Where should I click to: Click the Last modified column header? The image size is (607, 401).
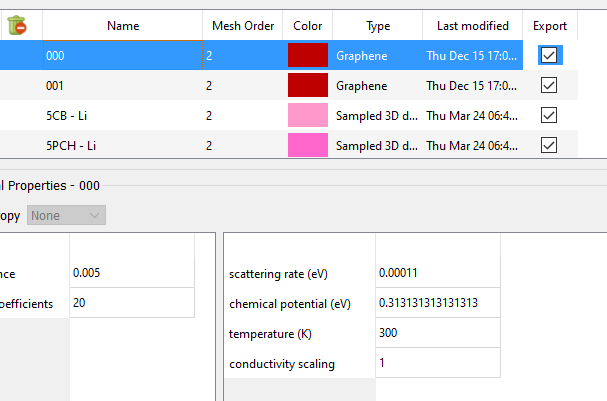click(x=473, y=26)
